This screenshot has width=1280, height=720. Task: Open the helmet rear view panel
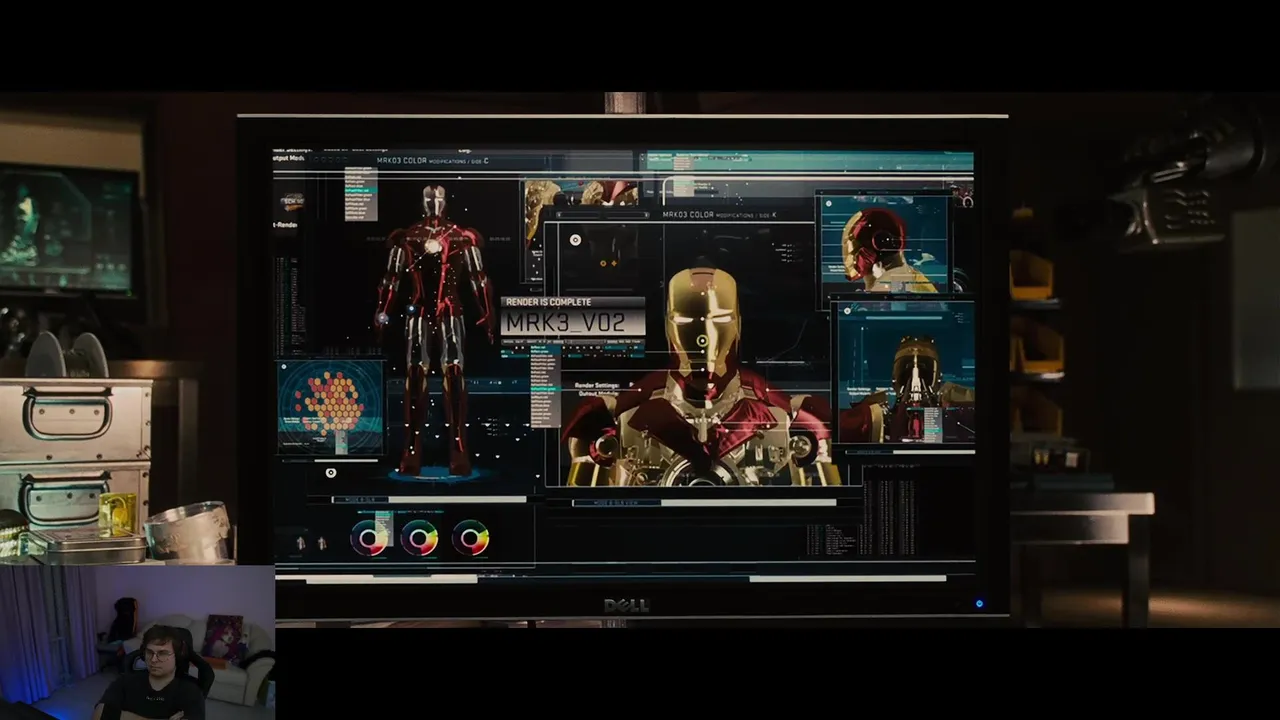905,373
